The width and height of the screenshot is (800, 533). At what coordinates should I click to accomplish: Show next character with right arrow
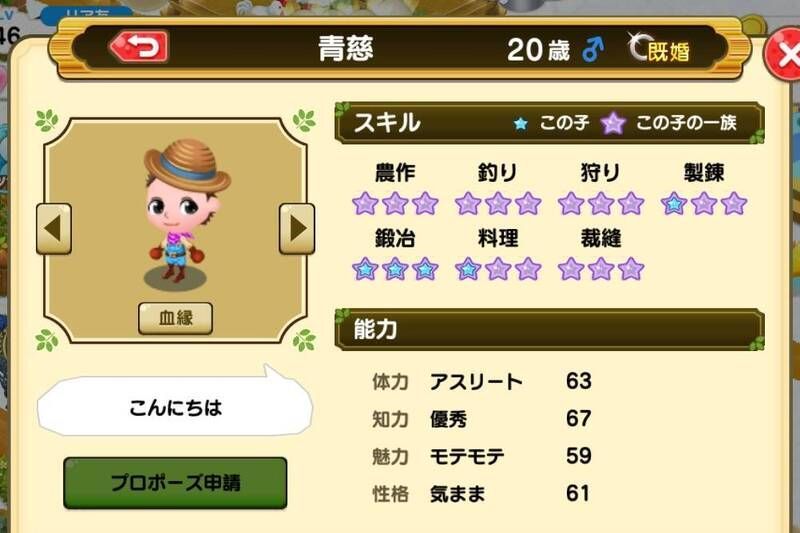coord(297,229)
